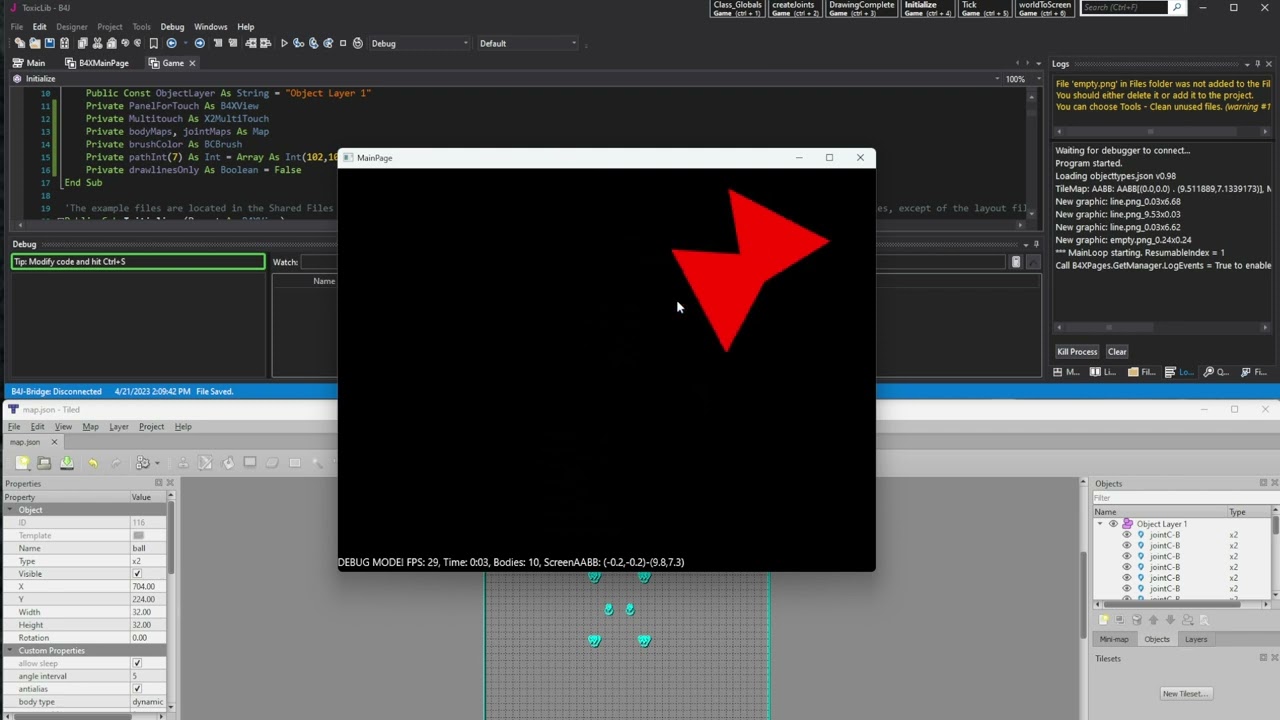The height and width of the screenshot is (720, 1280).
Task: Float the Tiled Properties panel
Action: click(158, 483)
